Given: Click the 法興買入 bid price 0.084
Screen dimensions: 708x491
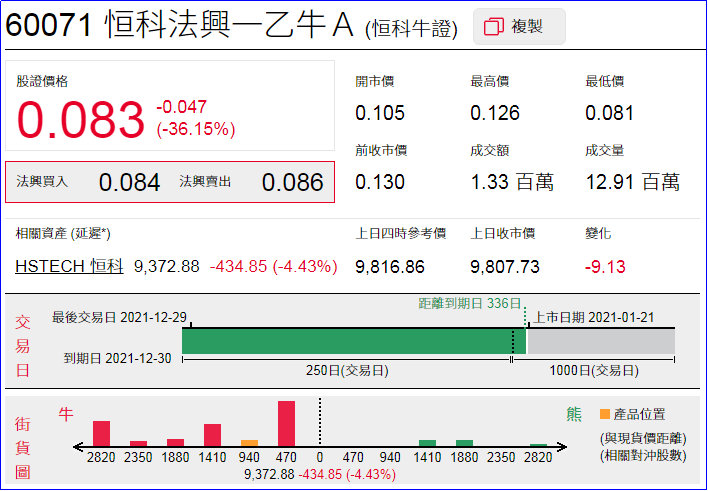Looking at the screenshot, I should click(129, 182).
